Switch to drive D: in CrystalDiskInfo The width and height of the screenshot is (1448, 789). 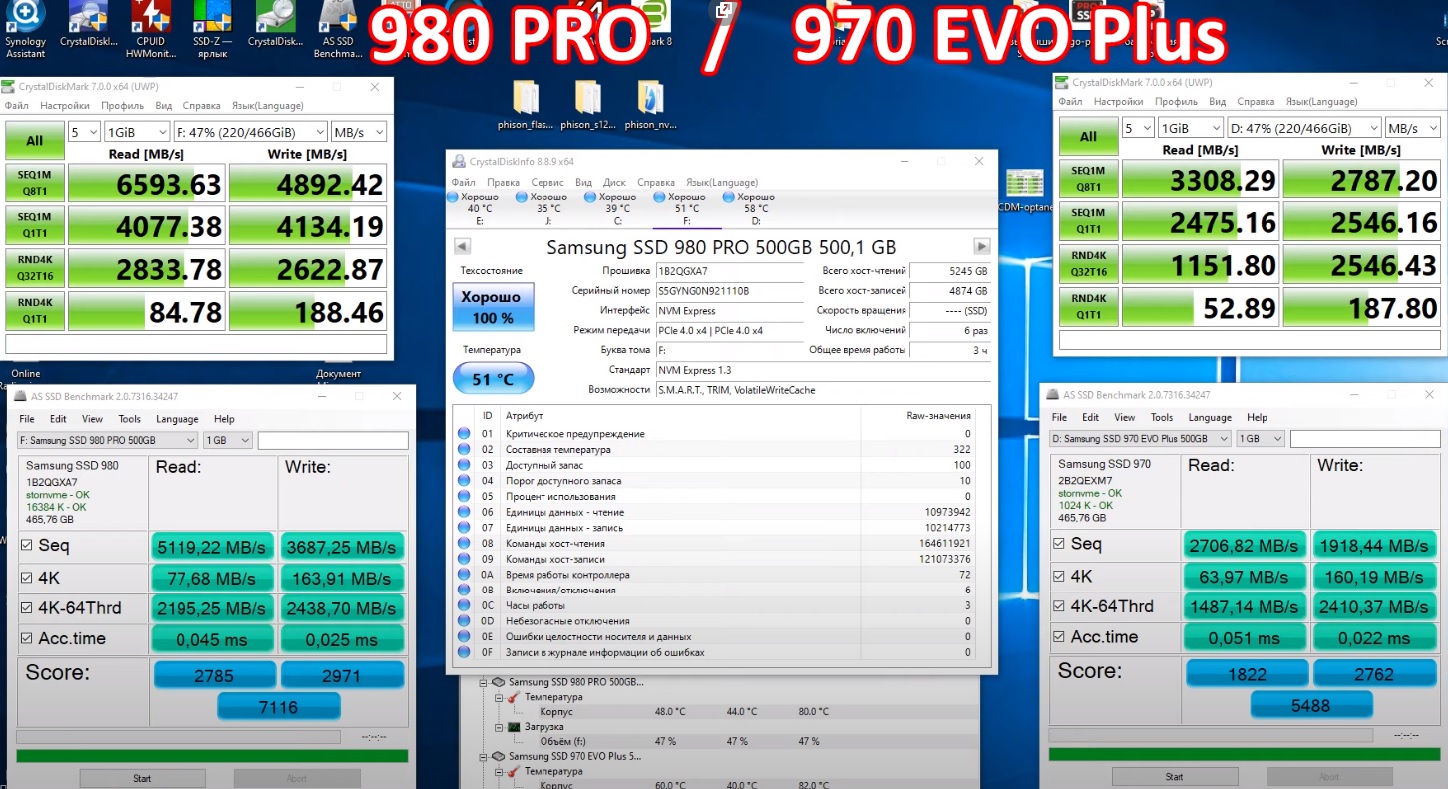756,208
